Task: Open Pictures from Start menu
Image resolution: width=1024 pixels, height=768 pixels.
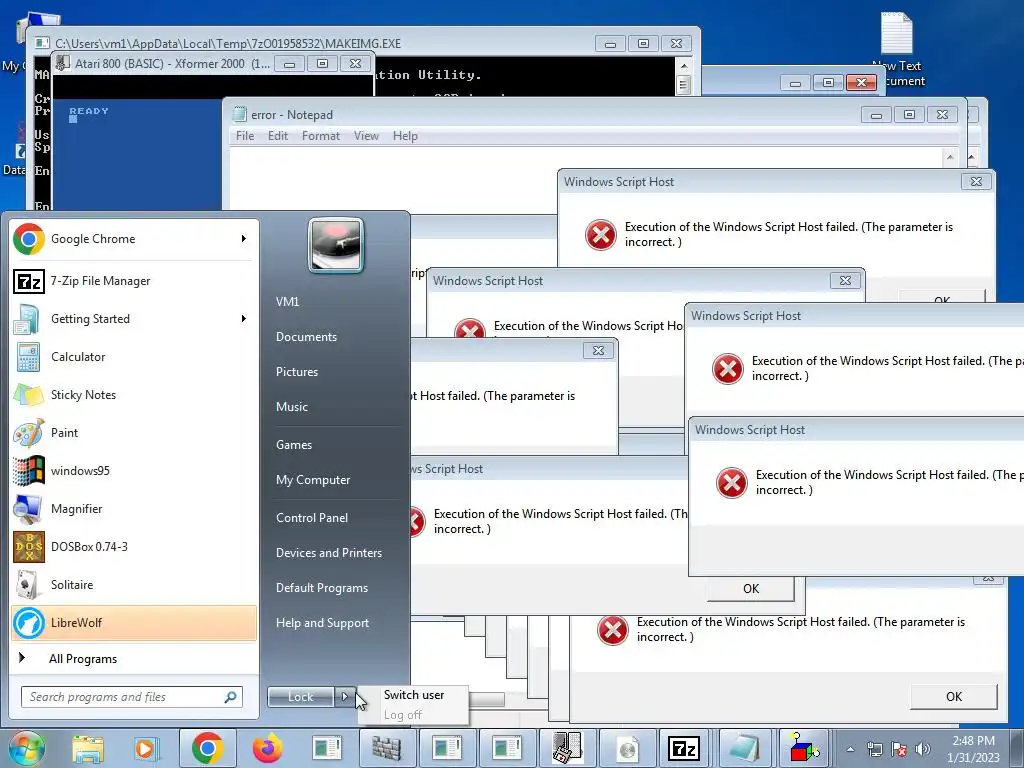Action: tap(297, 372)
